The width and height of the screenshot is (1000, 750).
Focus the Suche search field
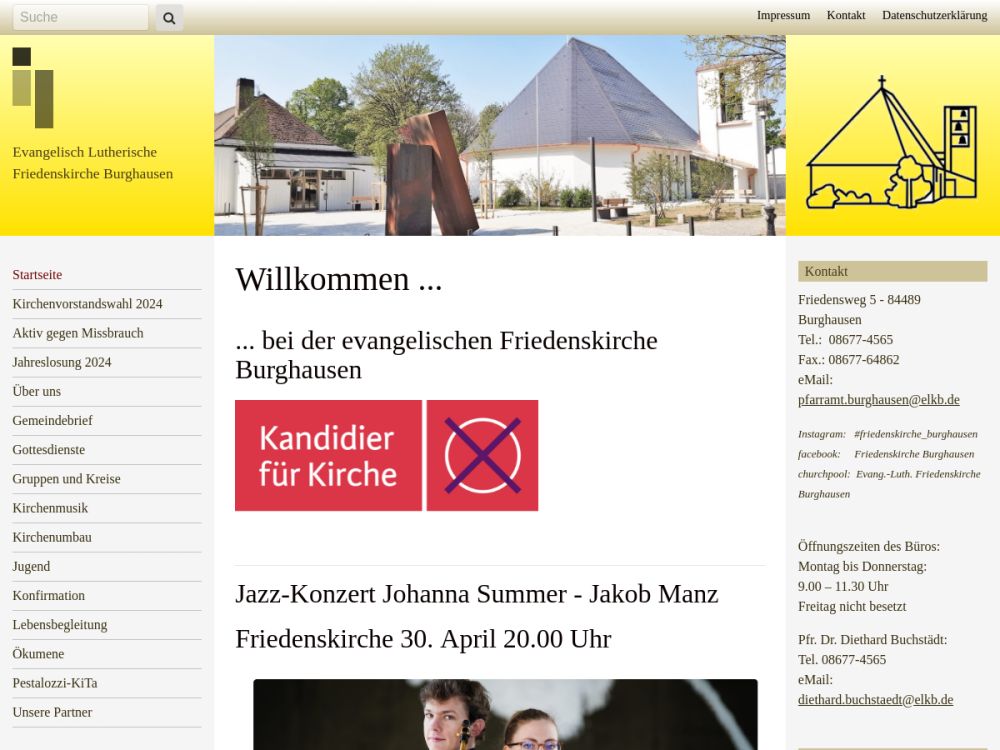click(x=80, y=17)
